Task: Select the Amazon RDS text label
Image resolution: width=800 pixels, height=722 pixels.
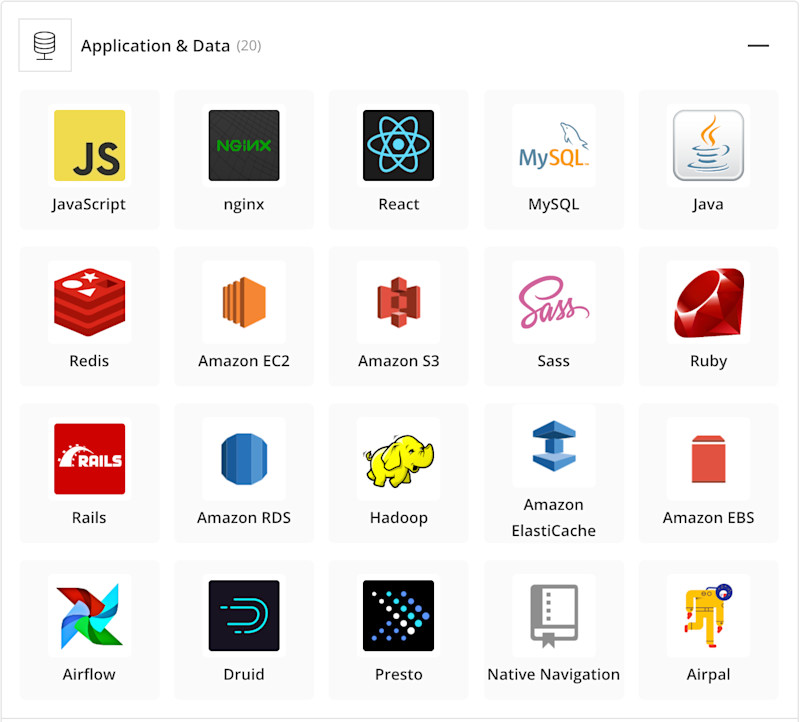Action: (x=244, y=517)
